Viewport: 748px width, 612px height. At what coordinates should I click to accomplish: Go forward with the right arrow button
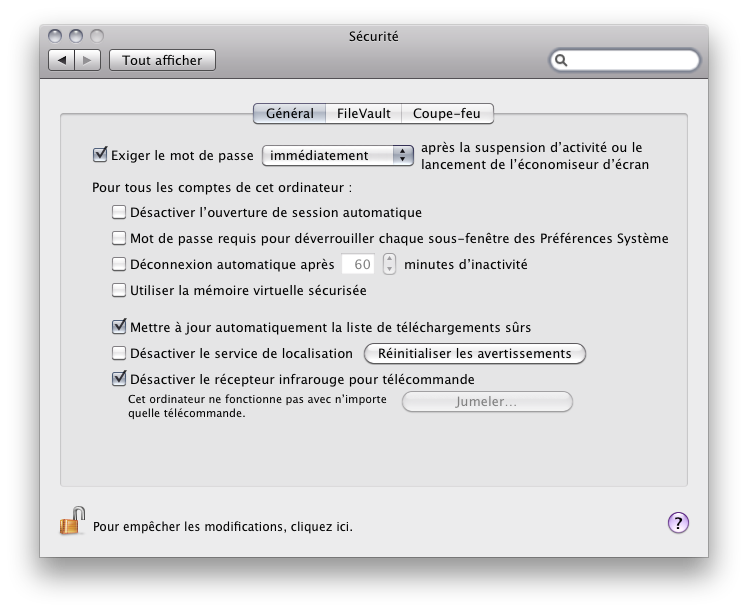[x=88, y=60]
